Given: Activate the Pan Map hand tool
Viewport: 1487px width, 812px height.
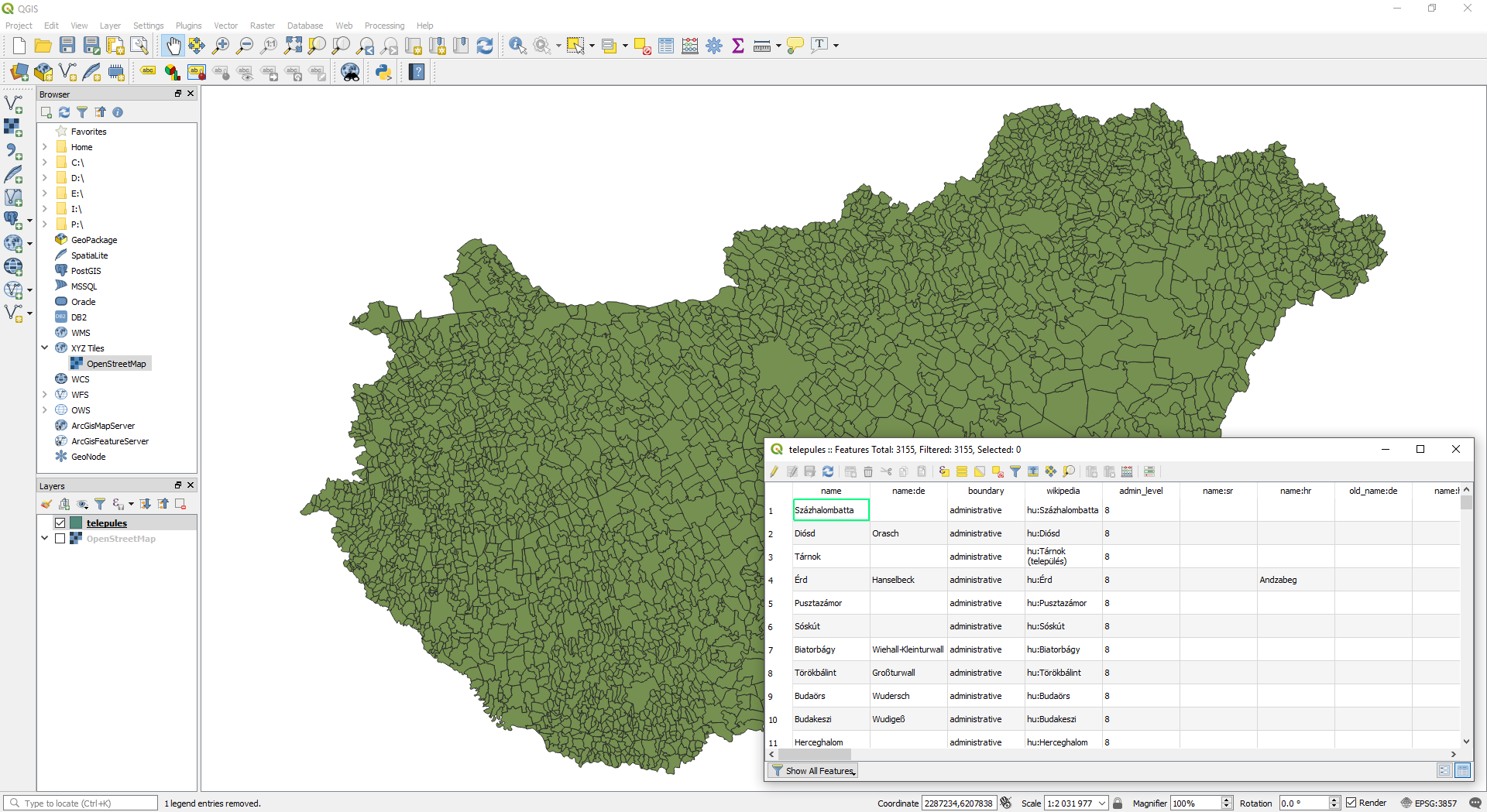Looking at the screenshot, I should 173,46.
